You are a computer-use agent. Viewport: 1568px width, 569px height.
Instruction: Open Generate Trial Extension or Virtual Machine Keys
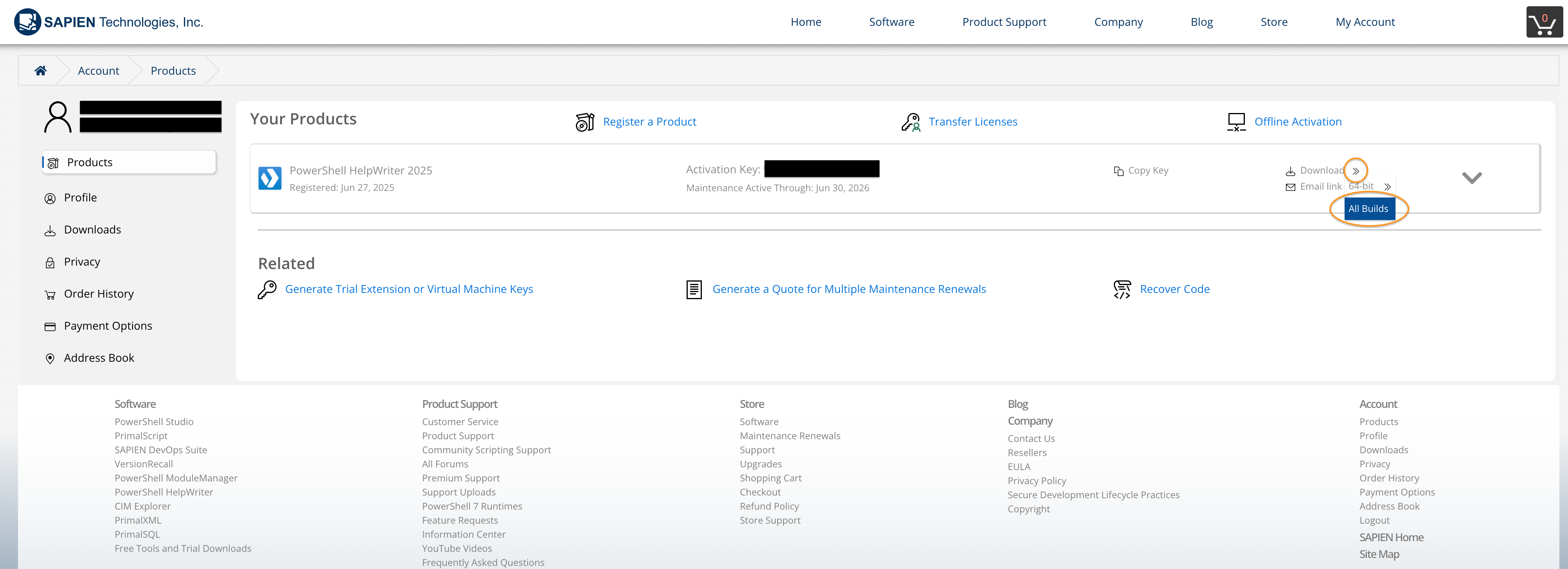(x=409, y=289)
